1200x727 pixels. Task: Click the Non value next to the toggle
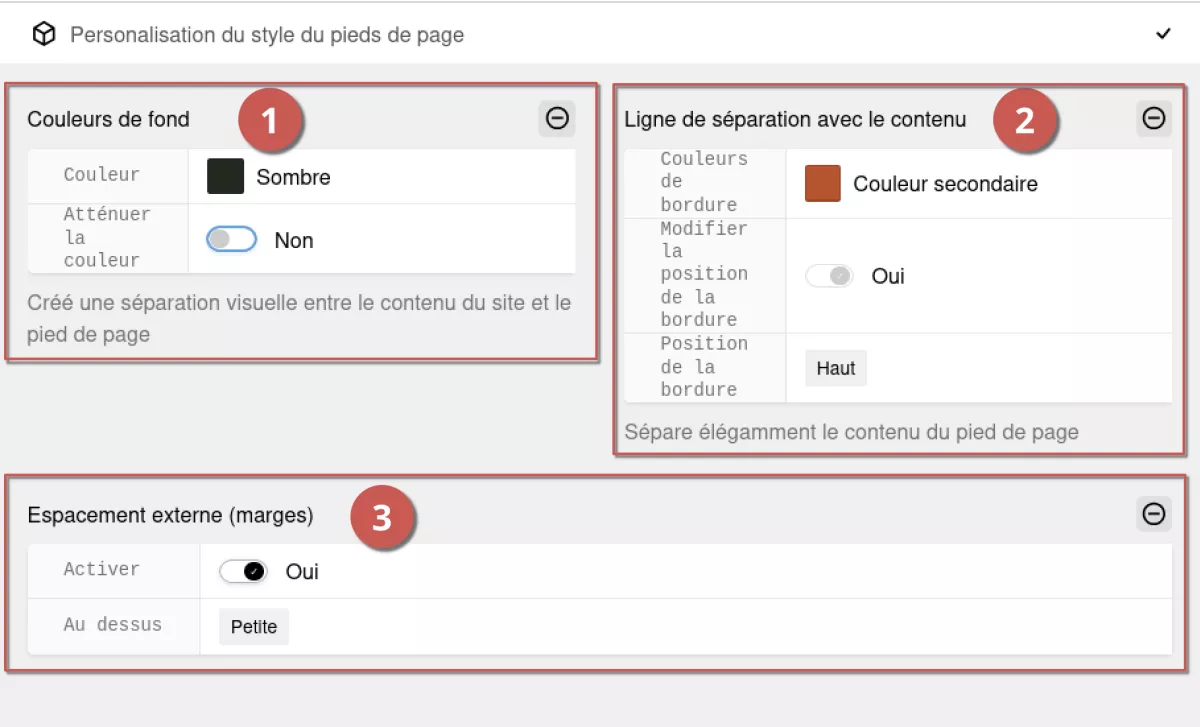click(294, 240)
